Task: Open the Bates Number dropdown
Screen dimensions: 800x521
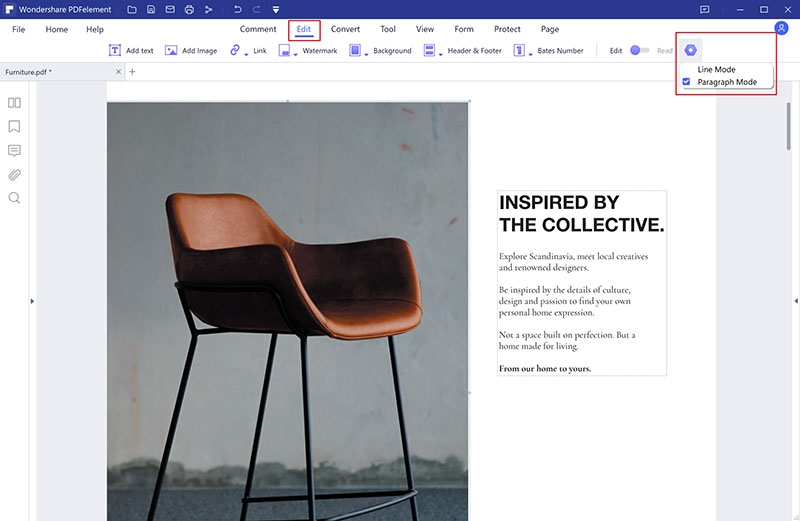Action: (x=531, y=54)
